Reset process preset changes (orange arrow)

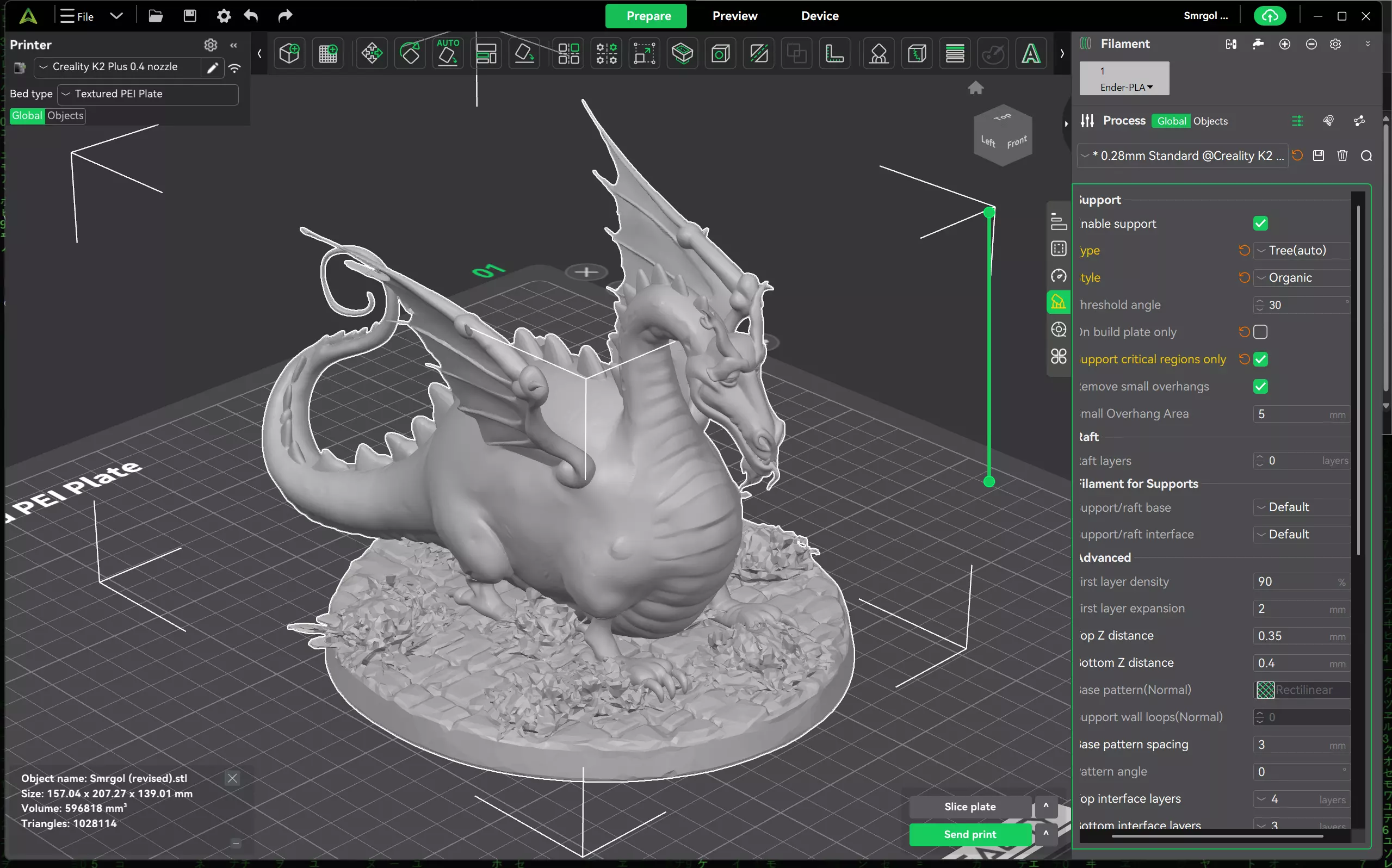pyautogui.click(x=1297, y=155)
